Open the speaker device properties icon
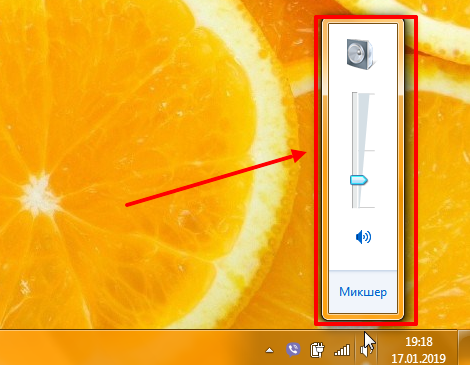470x365 pixels. click(362, 54)
